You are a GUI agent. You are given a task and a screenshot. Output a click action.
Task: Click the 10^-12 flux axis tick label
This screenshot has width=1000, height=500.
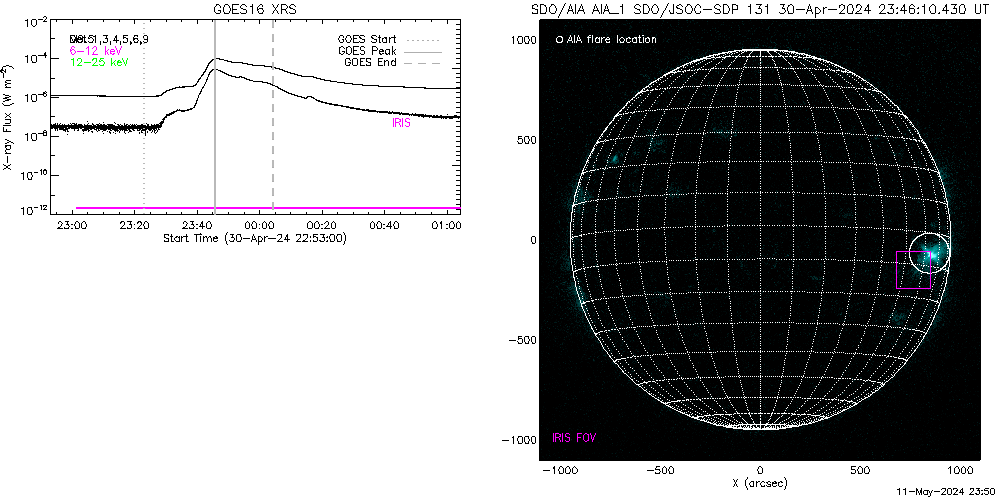pyautogui.click(x=34, y=209)
